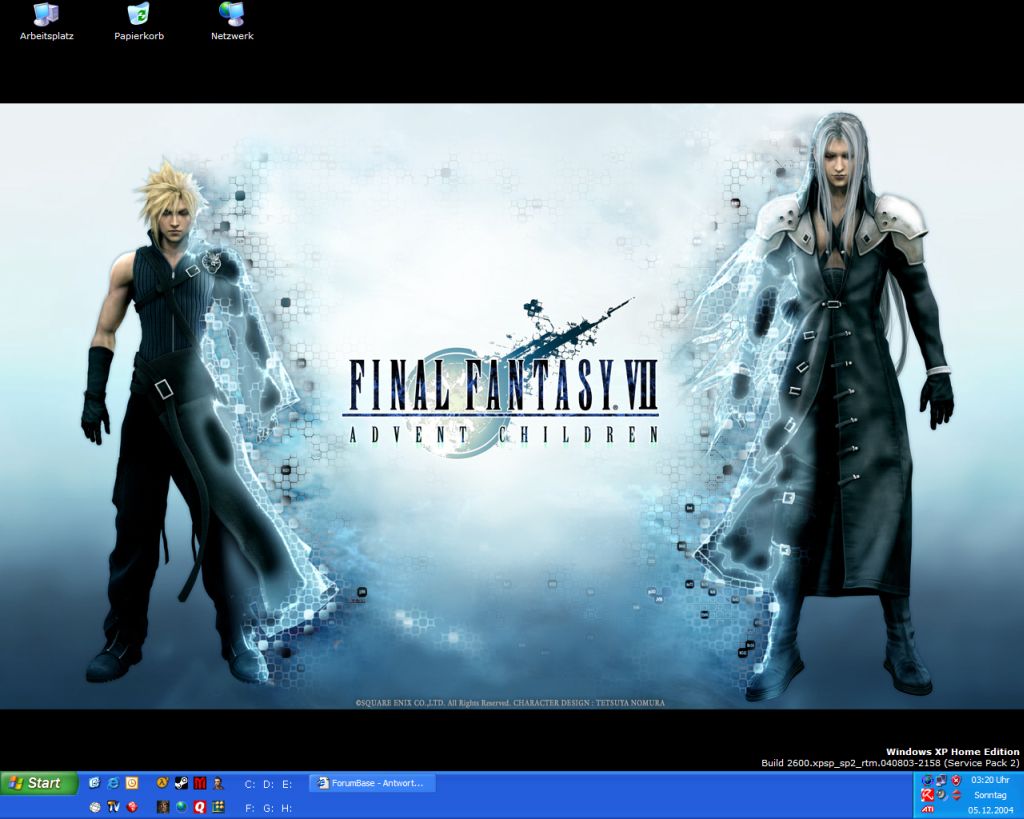Launch the red M application icon

200,782
